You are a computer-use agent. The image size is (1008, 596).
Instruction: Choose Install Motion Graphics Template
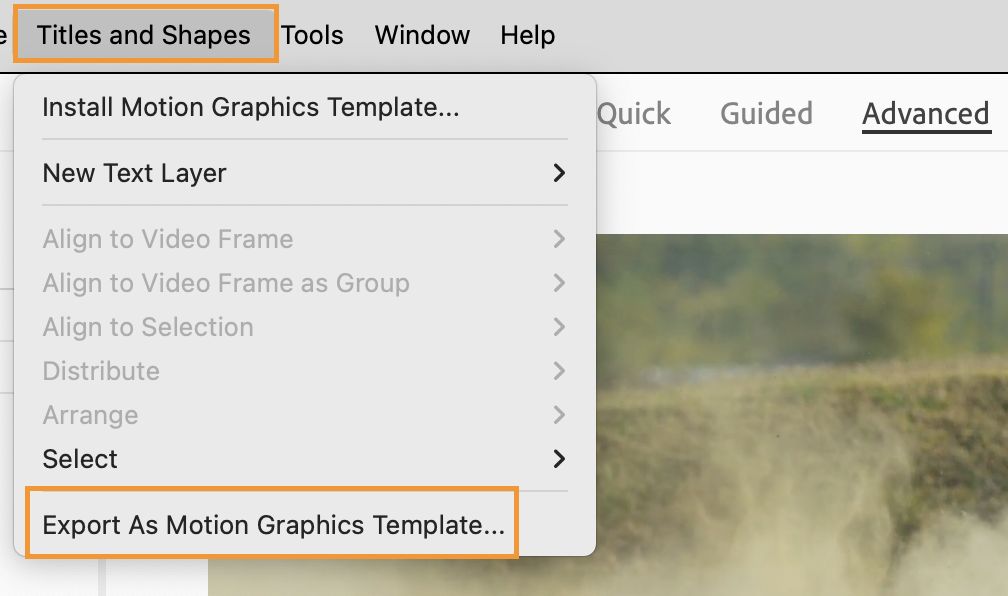coord(250,107)
